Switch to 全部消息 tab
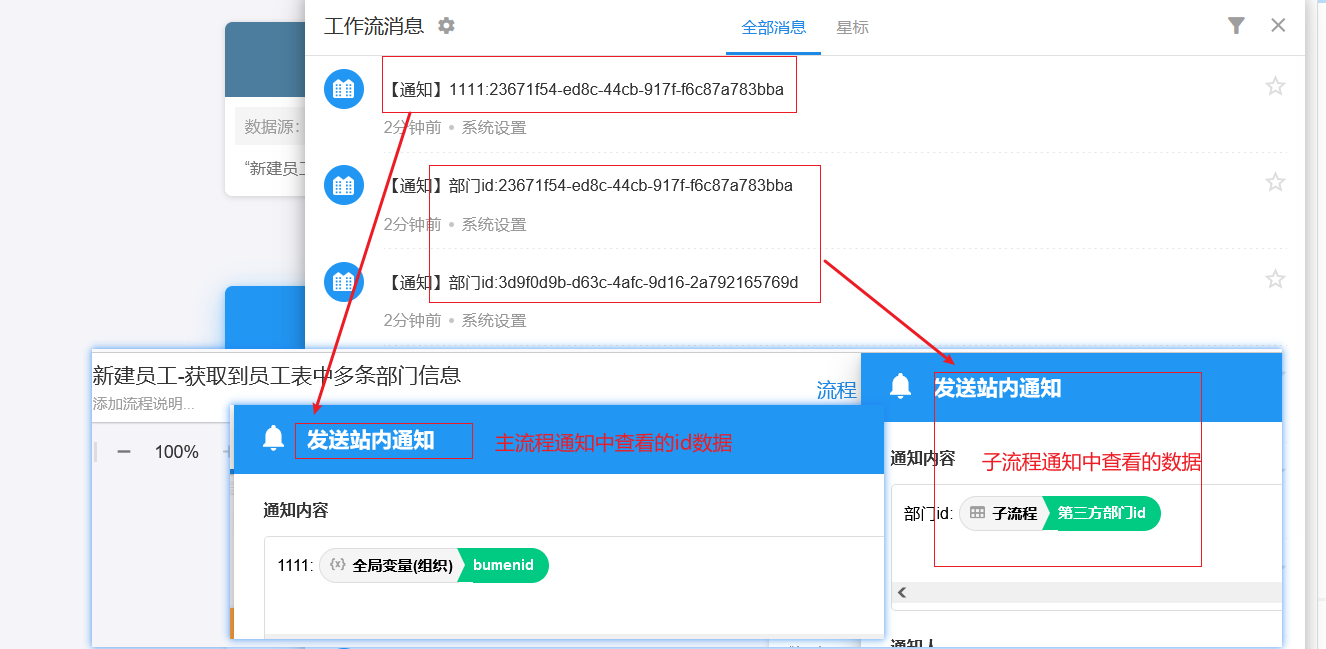1326x649 pixels. [x=773, y=28]
